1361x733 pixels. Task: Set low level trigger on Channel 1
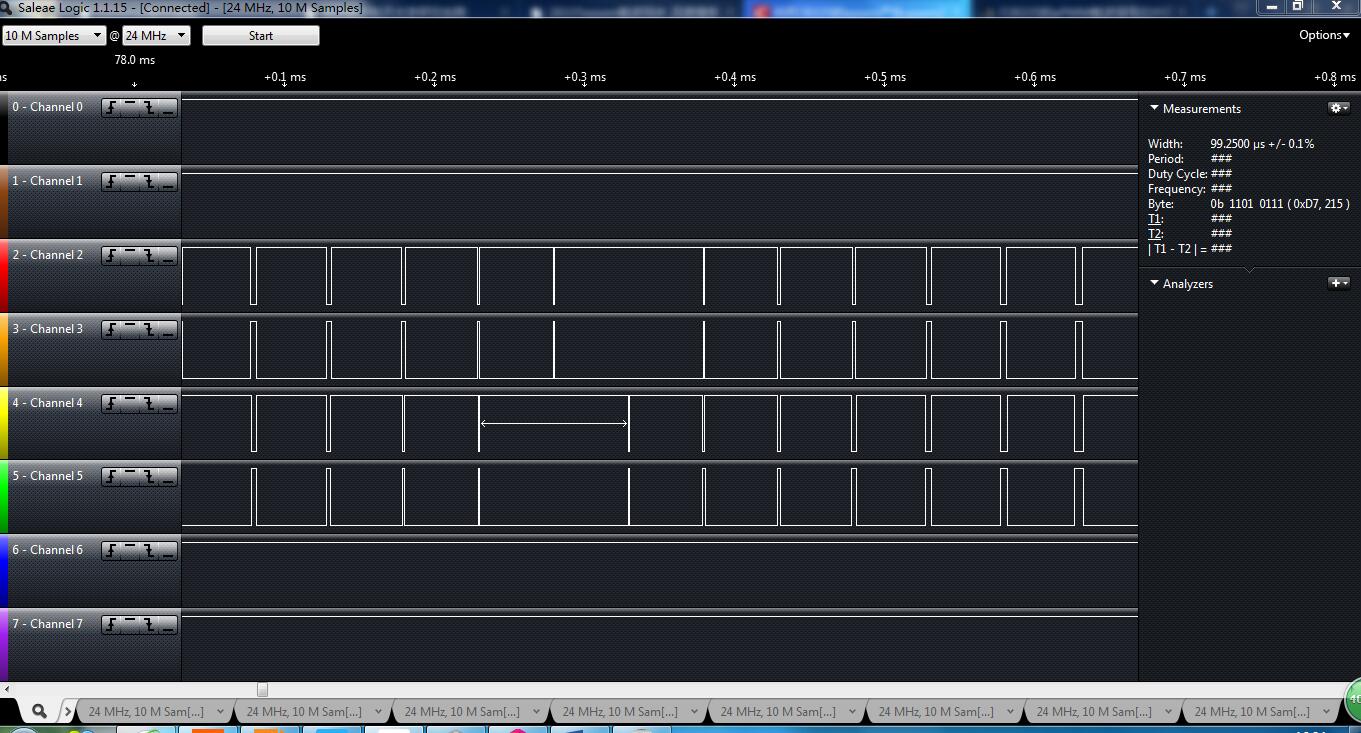pos(168,182)
